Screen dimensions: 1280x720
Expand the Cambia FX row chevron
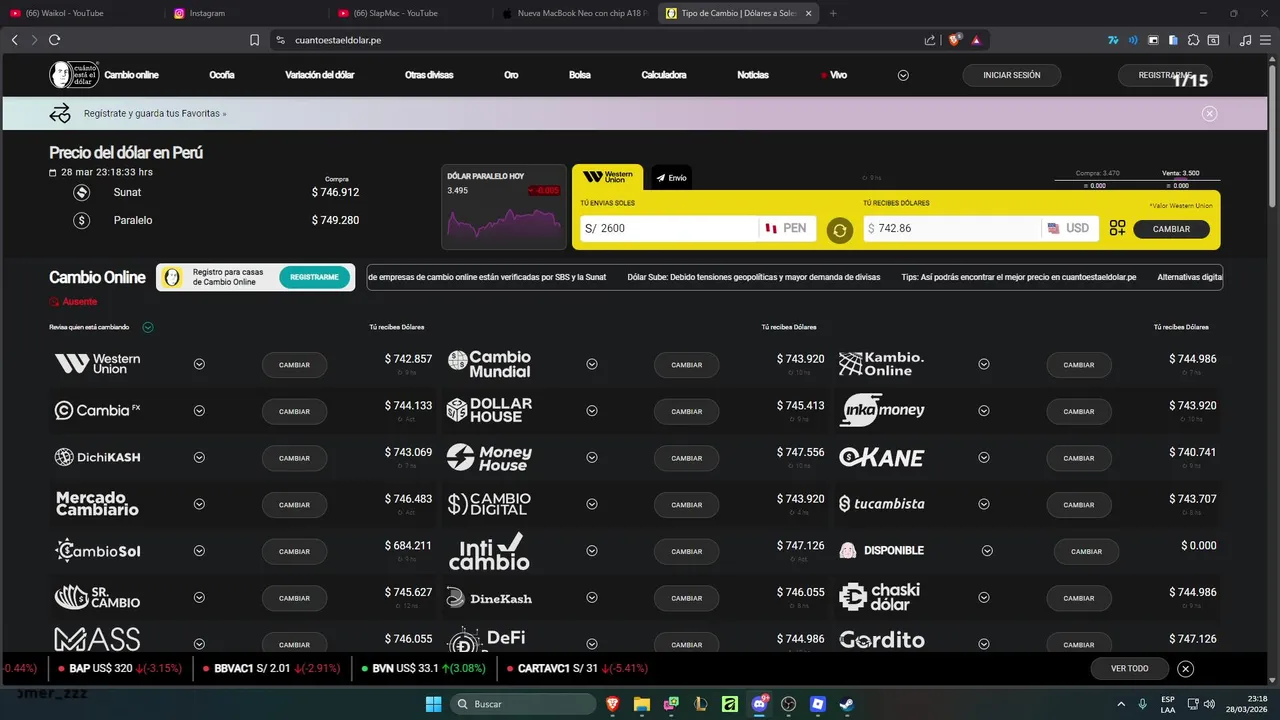199,411
